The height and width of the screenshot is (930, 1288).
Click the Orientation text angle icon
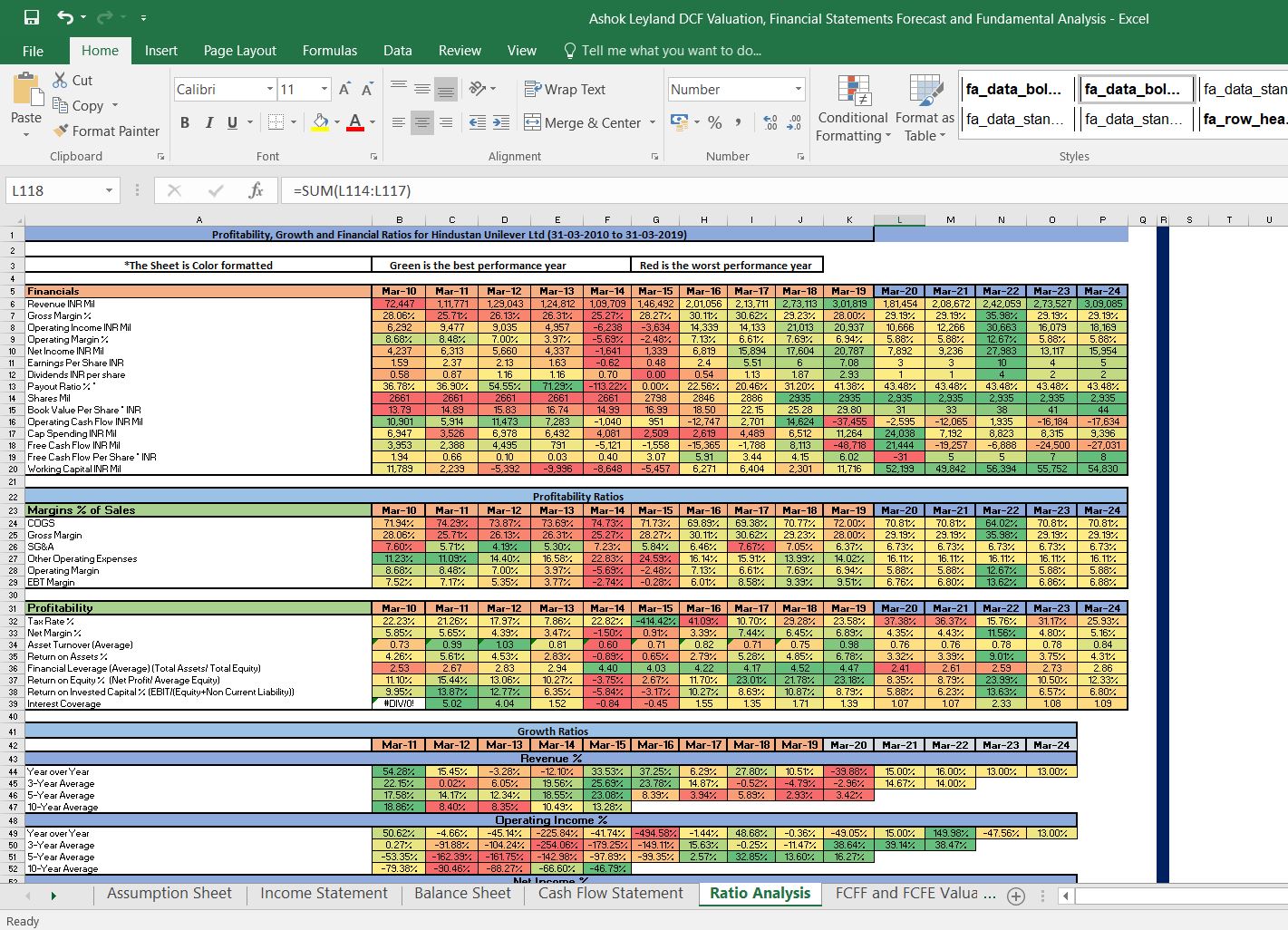tap(478, 89)
